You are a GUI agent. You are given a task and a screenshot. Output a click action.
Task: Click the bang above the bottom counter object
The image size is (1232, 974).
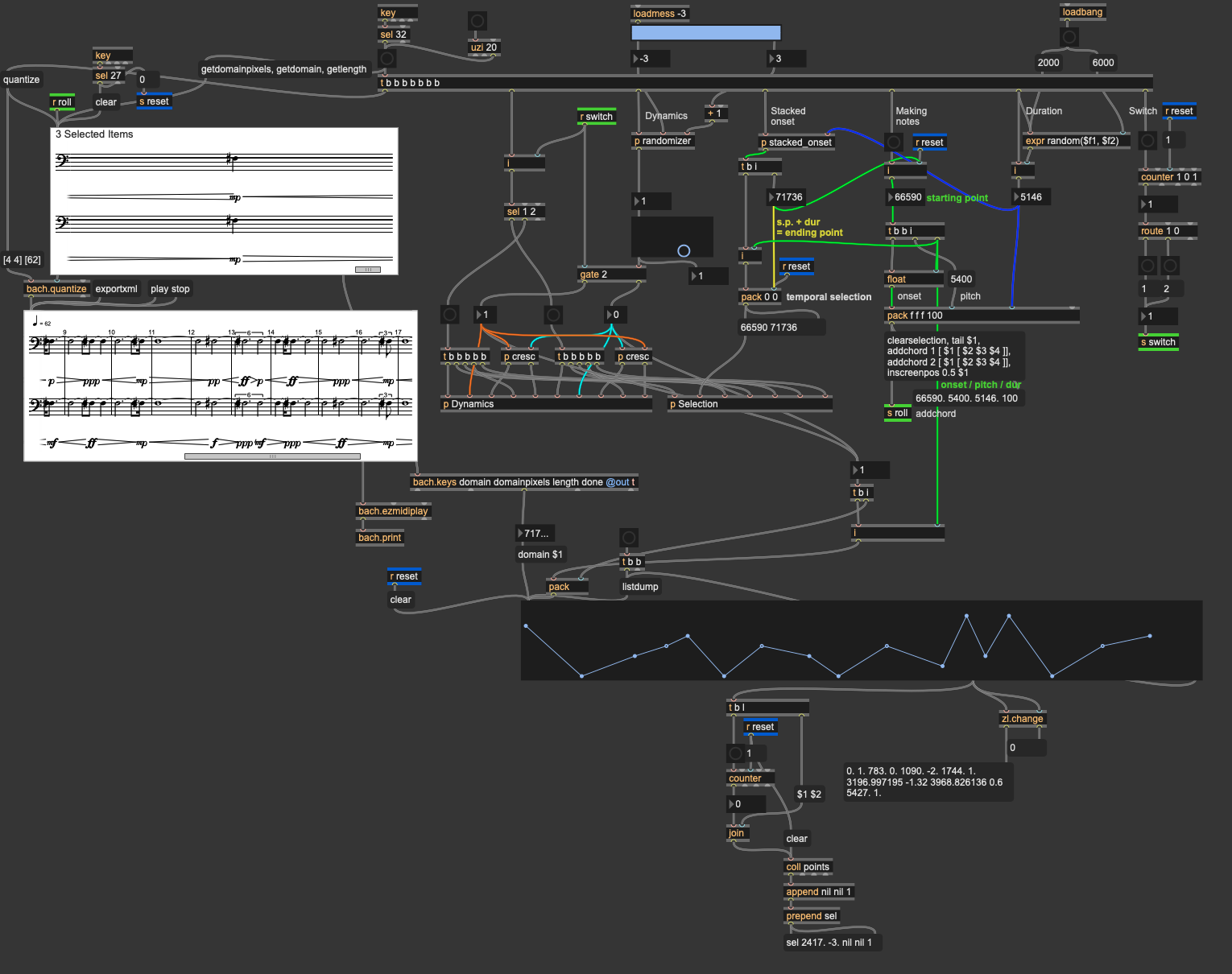tap(735, 753)
